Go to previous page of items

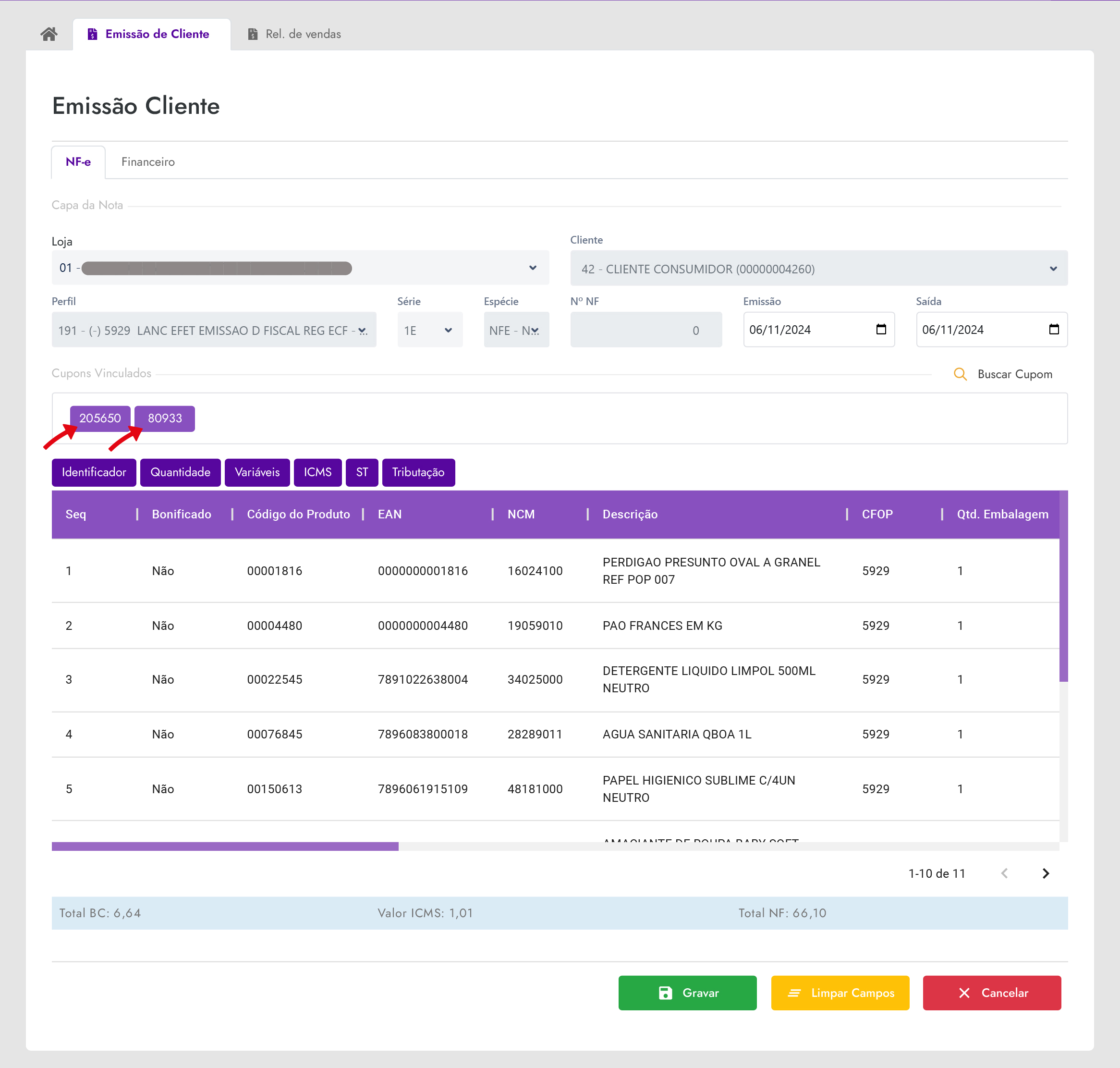pos(1004,873)
